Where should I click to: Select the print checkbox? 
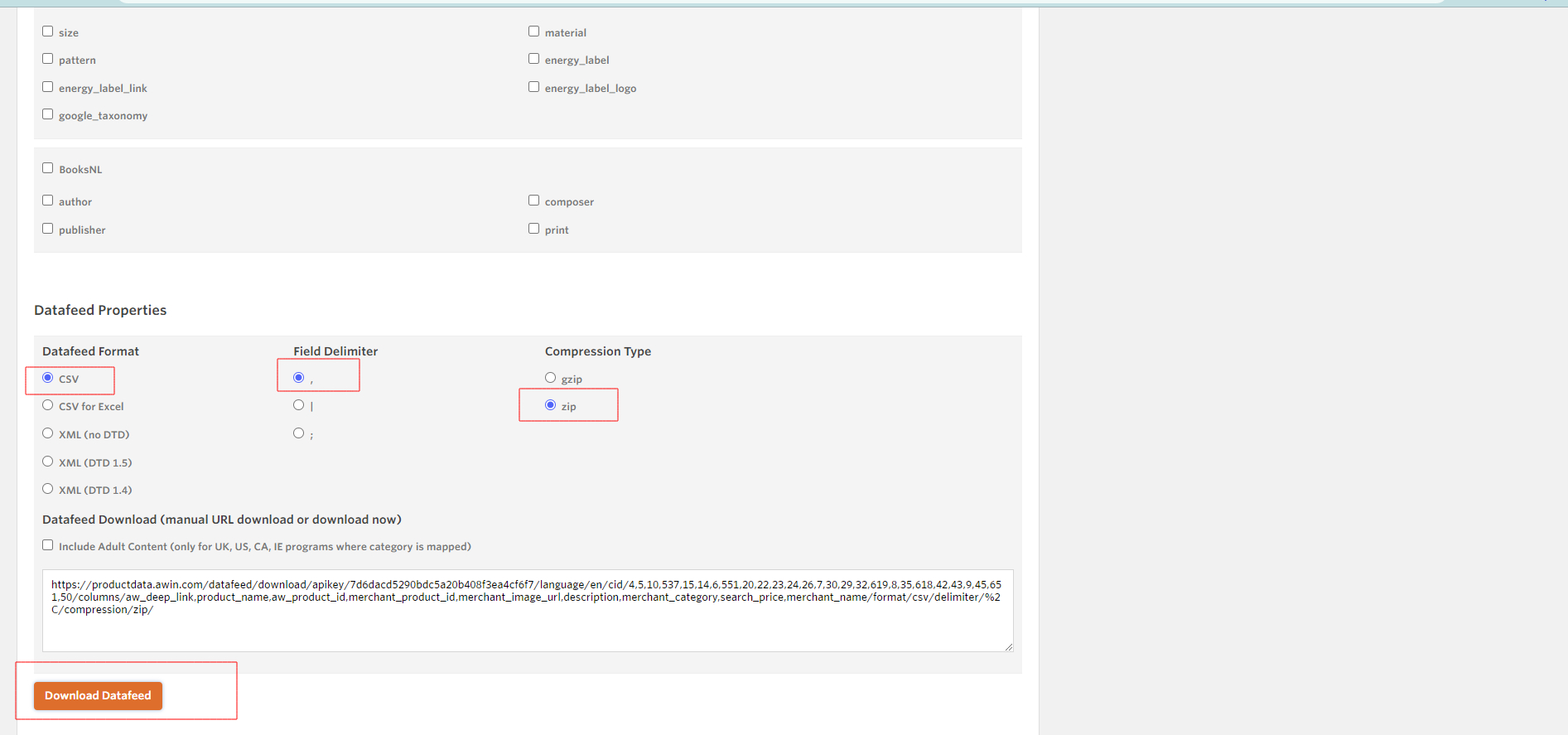[x=534, y=229]
